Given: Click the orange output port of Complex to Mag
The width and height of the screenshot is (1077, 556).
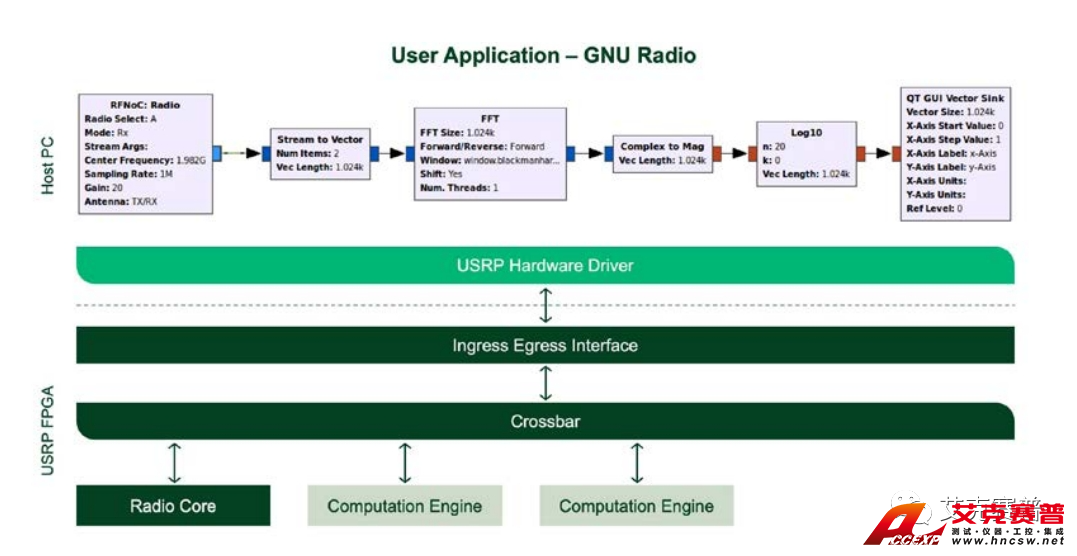Looking at the screenshot, I should point(716,154).
